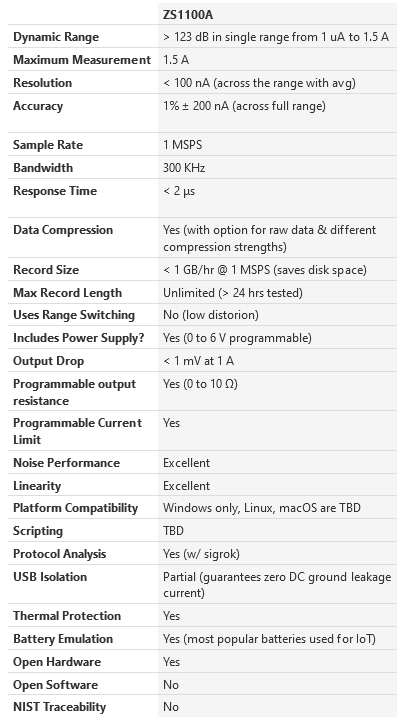
Task: Select the Uses Range Switching label
Action: tap(74, 315)
